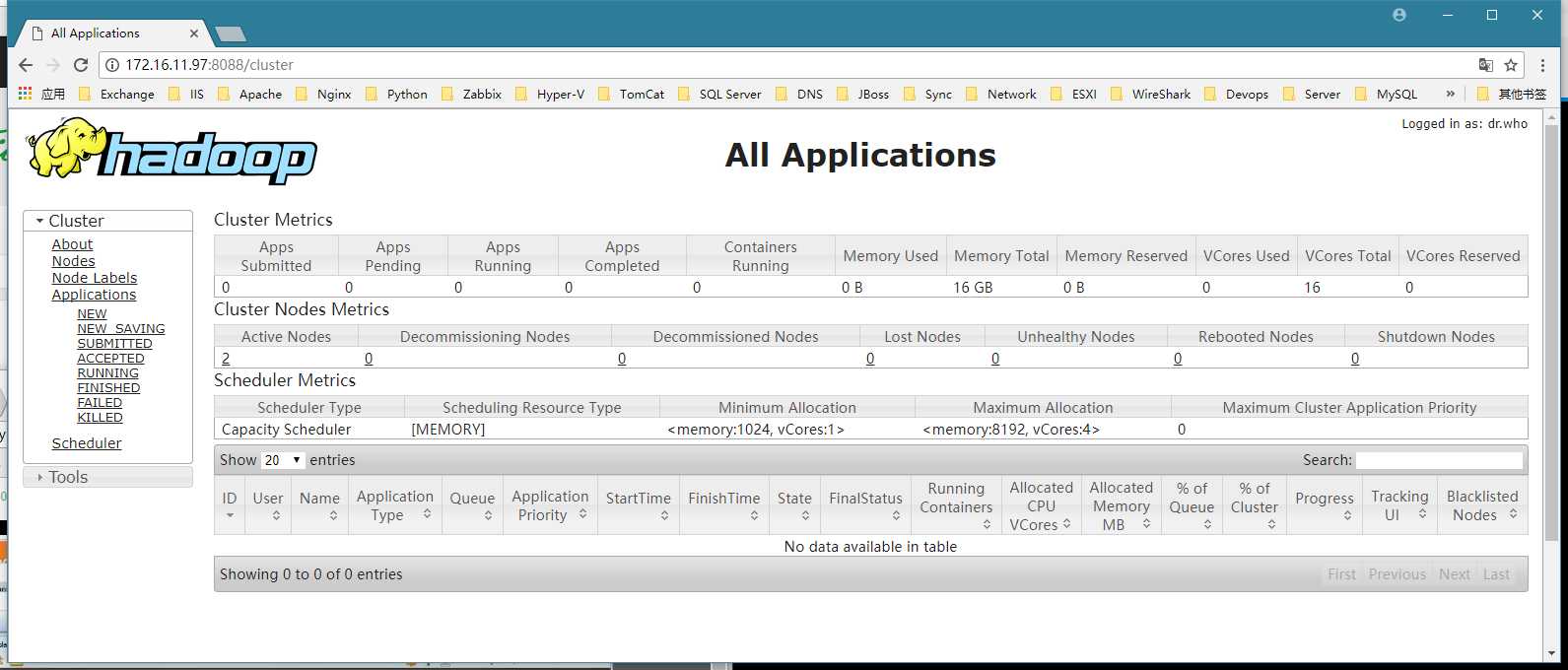Expand the Tools sidebar section
The image size is (1568, 670).
[x=108, y=477]
